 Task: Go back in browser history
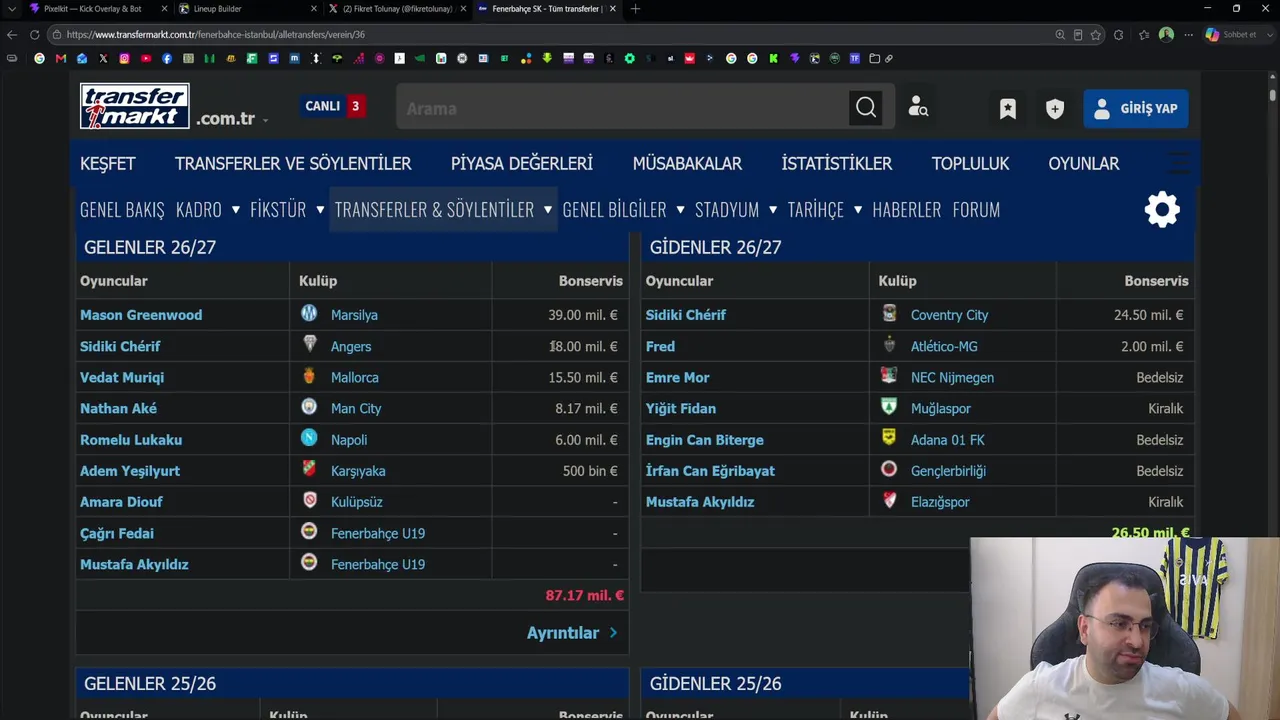12,34
